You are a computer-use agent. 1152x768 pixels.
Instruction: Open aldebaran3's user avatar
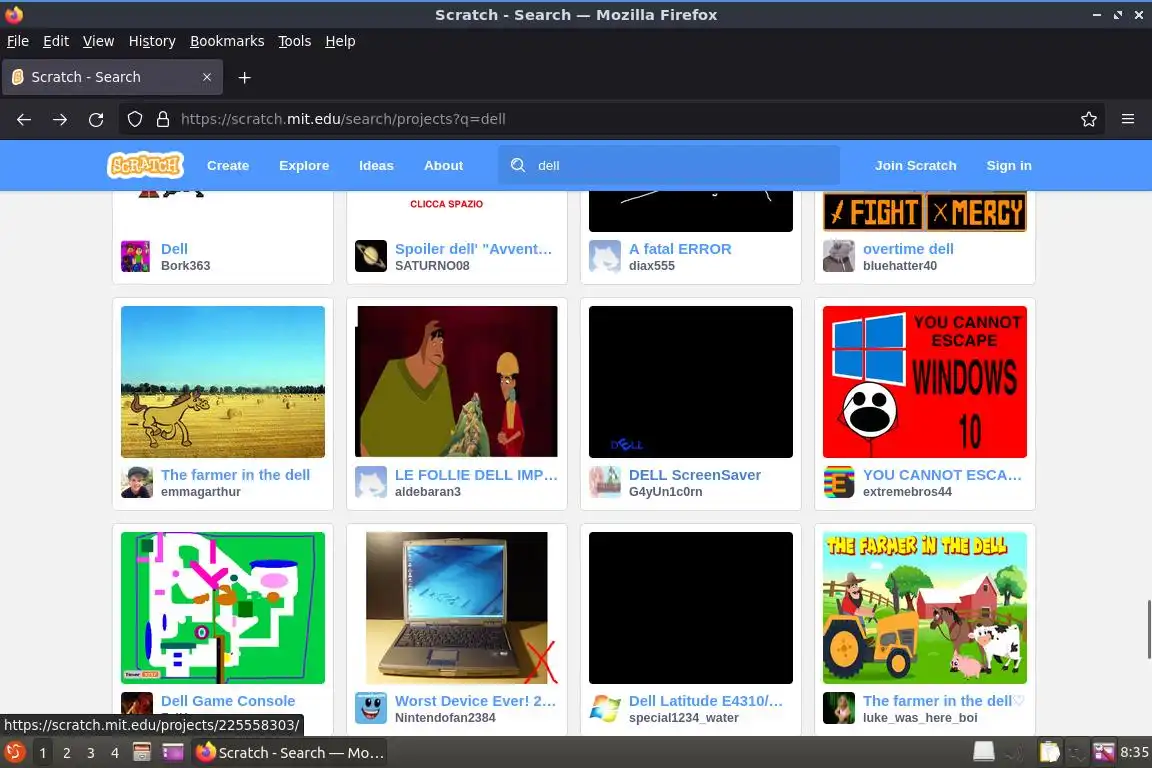coord(370,482)
